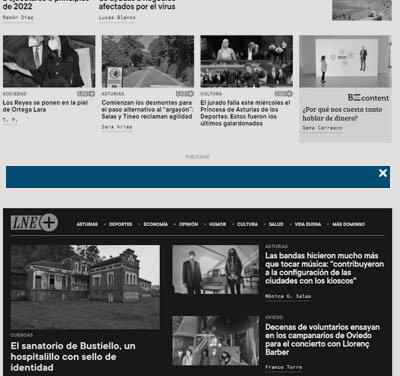Screen dimensions: 400x376
Task: Open the presentation screen photo
Action: point(345,61)
